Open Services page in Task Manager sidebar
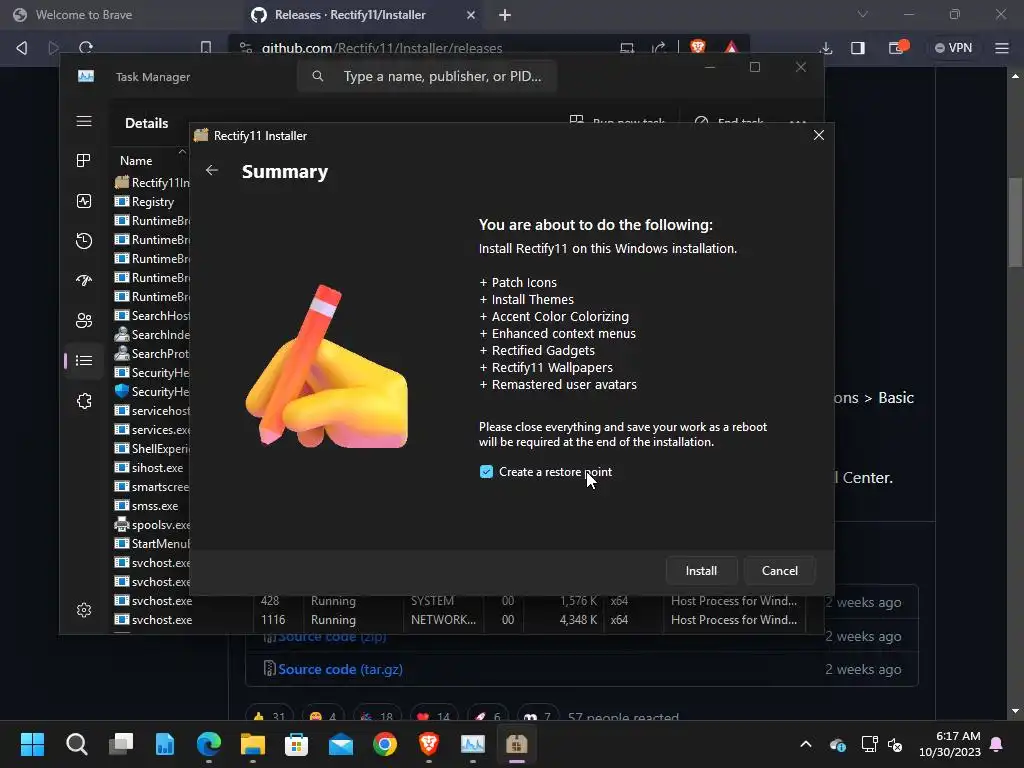This screenshot has width=1024, height=768. [x=84, y=401]
